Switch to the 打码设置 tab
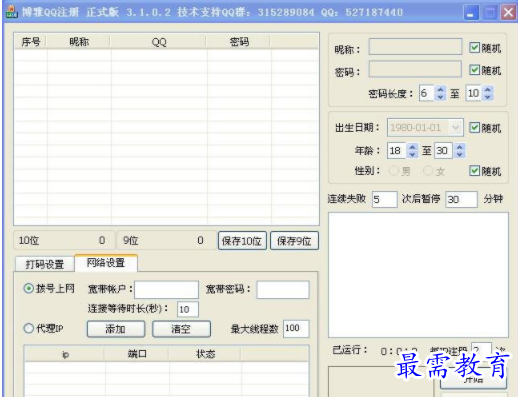This screenshot has width=518, height=397. point(45,264)
